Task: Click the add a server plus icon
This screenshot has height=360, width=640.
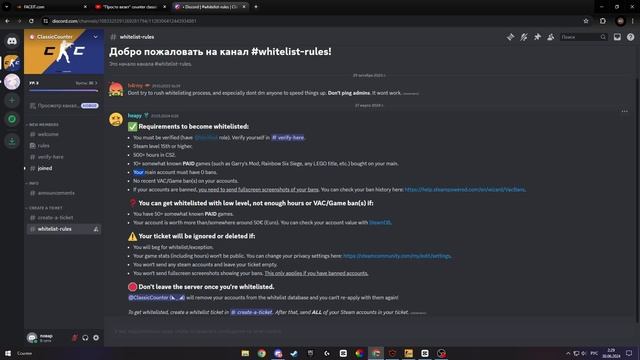Action: point(12,100)
